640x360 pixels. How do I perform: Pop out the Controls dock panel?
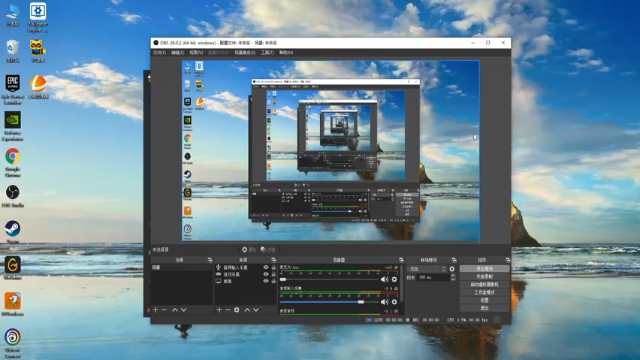508,260
